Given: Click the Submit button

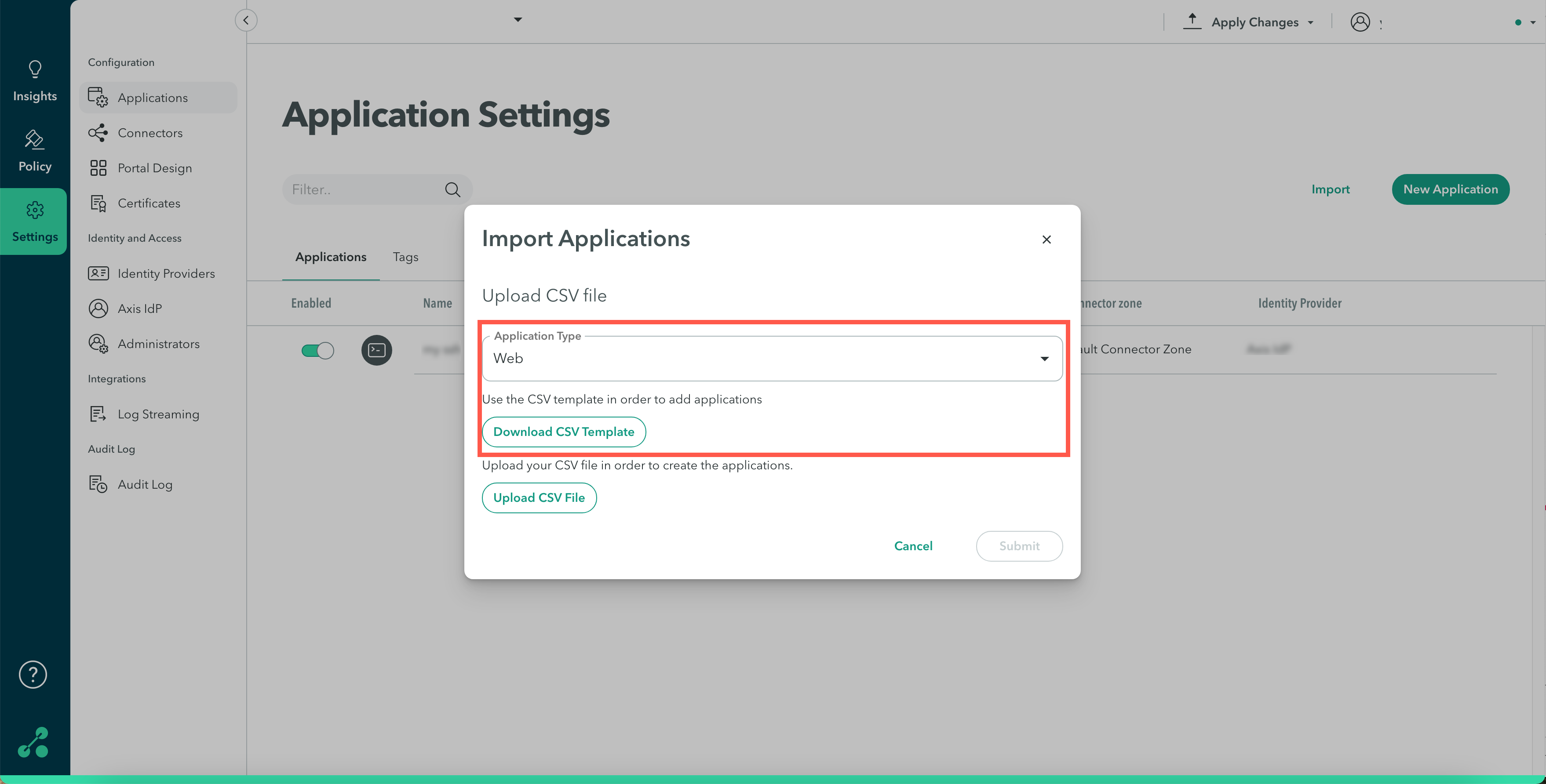Looking at the screenshot, I should tap(1019, 546).
